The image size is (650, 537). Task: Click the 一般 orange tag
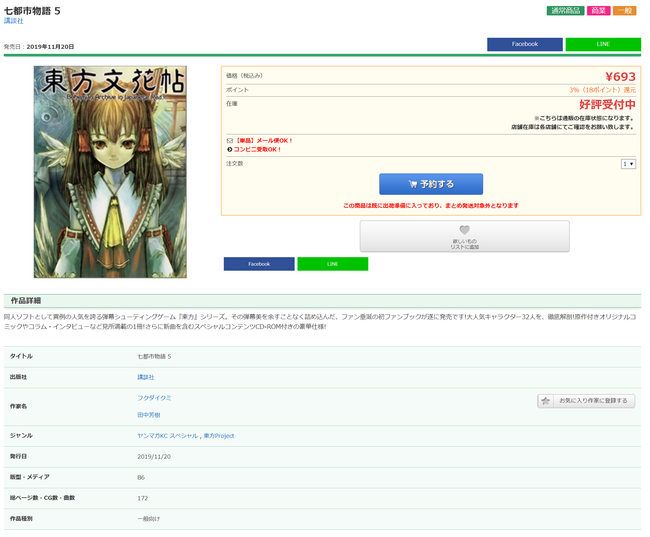click(x=625, y=11)
